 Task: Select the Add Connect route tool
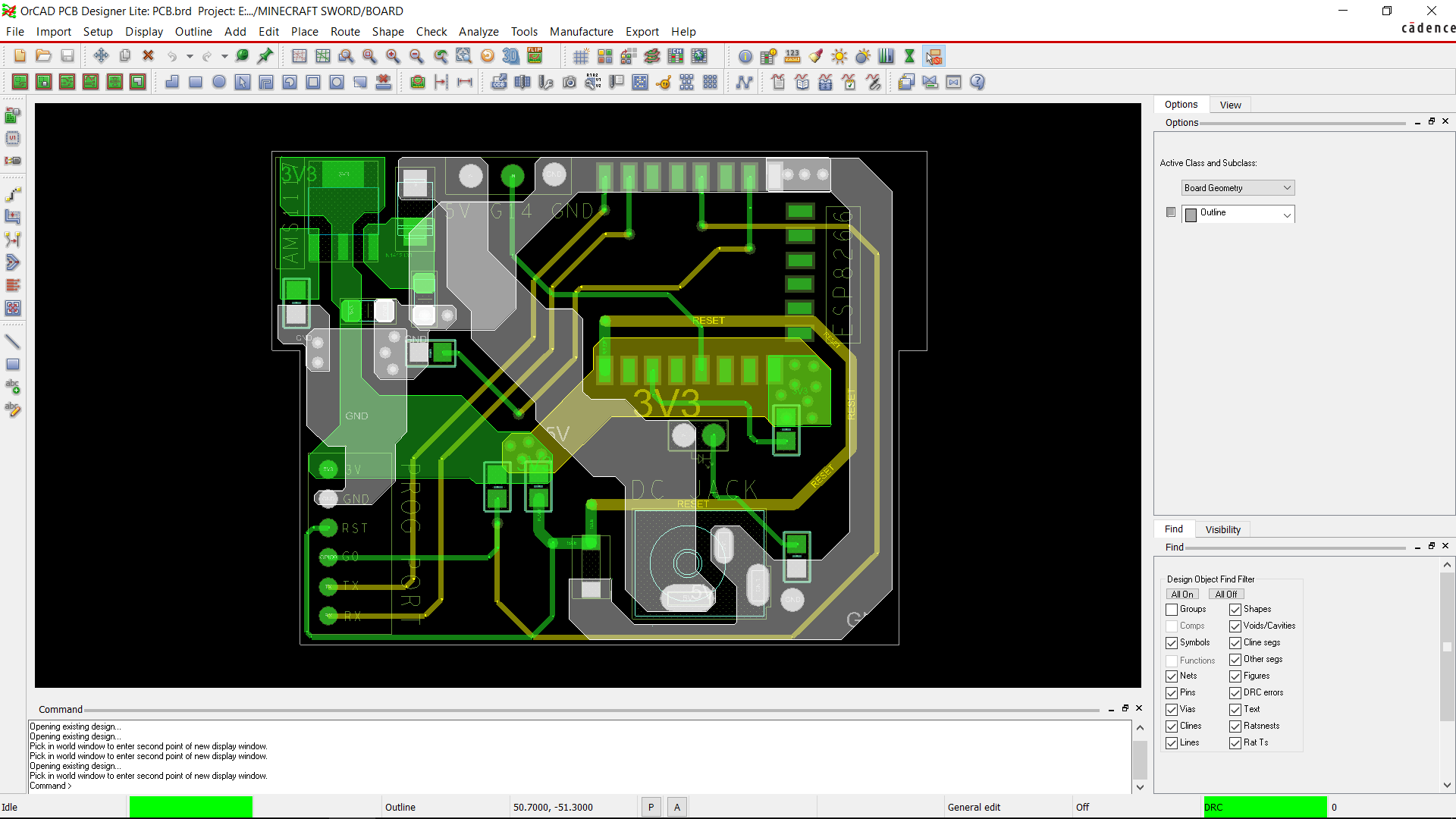[13, 194]
